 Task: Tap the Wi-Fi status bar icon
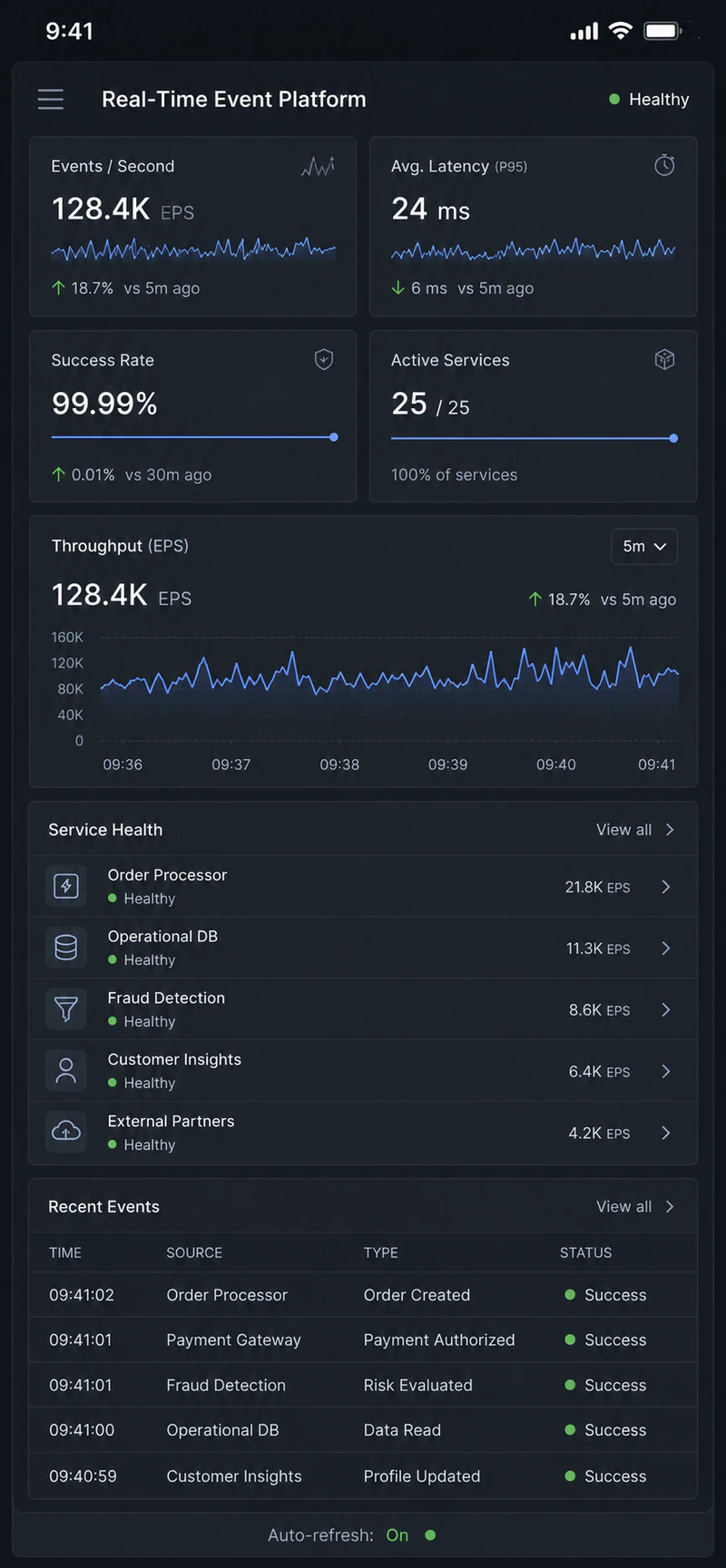[x=621, y=31]
